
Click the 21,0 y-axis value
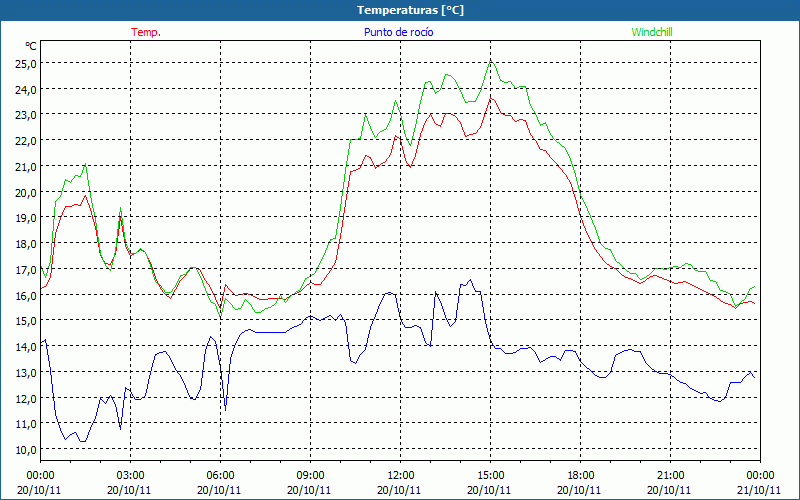point(26,167)
